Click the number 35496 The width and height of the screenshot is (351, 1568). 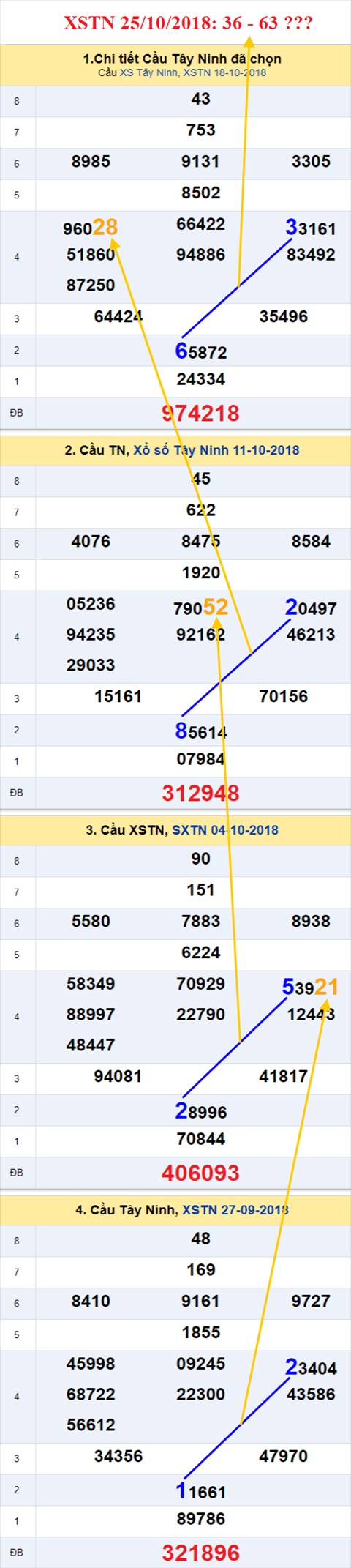[x=283, y=317]
